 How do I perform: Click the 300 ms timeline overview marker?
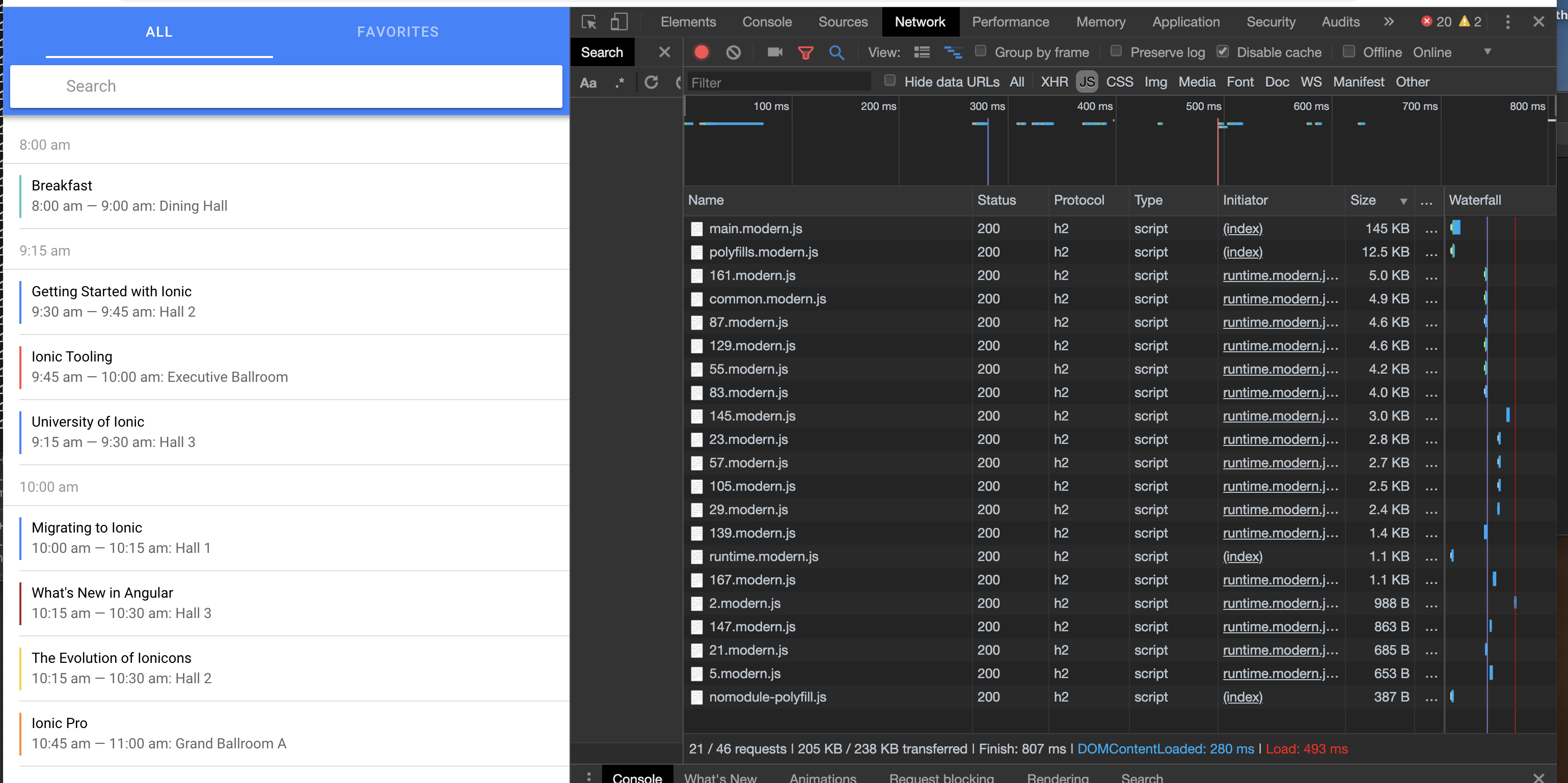point(987,106)
